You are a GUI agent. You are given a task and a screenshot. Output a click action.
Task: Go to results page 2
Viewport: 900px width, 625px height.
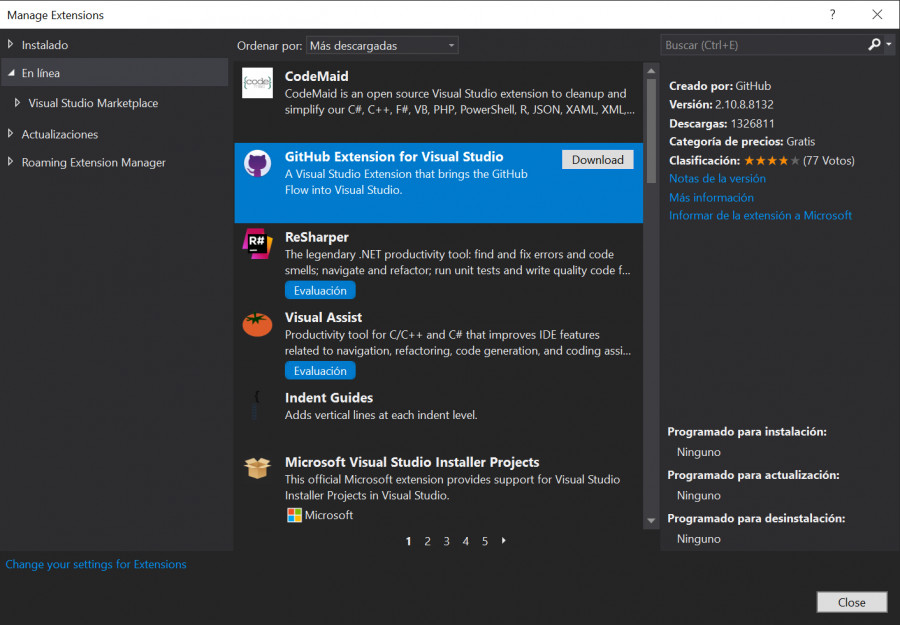428,541
